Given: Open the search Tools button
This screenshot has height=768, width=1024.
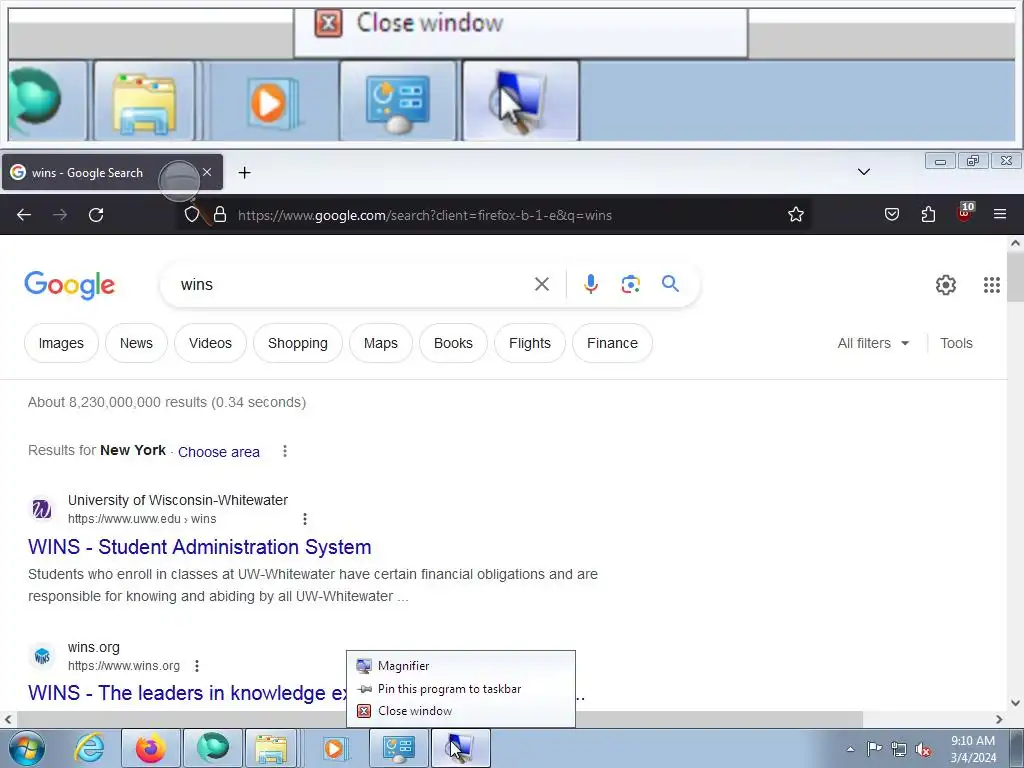Looking at the screenshot, I should pyautogui.click(x=956, y=343).
